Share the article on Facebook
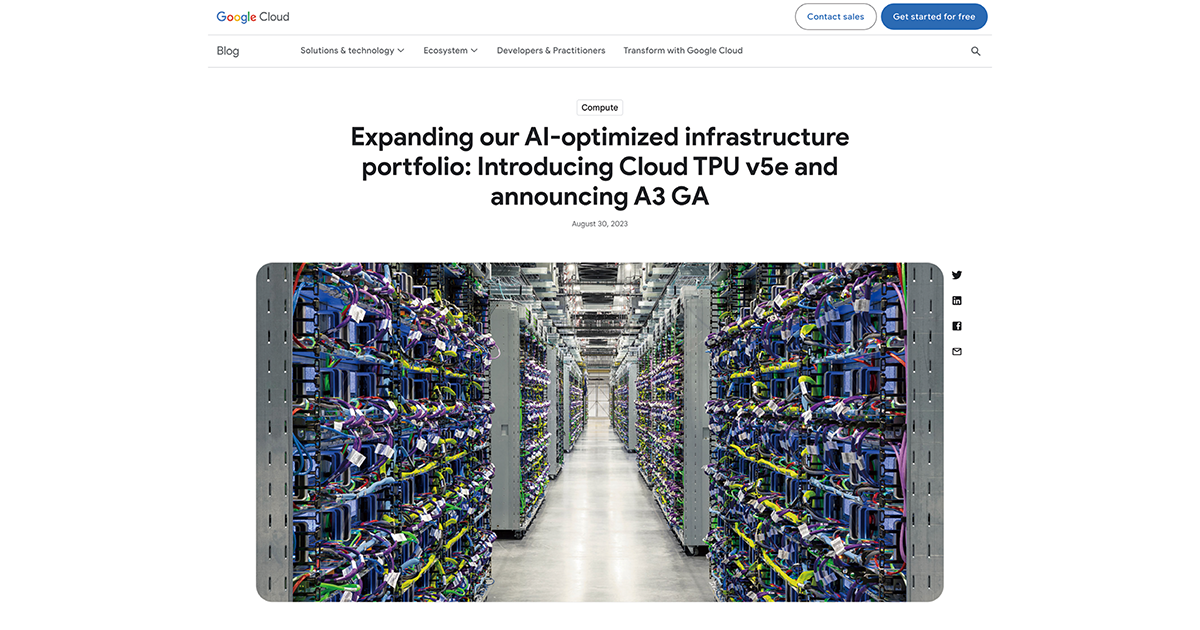 (957, 326)
